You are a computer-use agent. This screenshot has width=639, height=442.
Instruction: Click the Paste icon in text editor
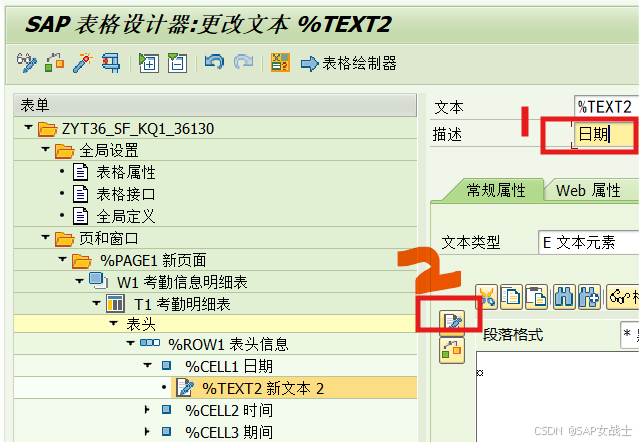pos(536,297)
